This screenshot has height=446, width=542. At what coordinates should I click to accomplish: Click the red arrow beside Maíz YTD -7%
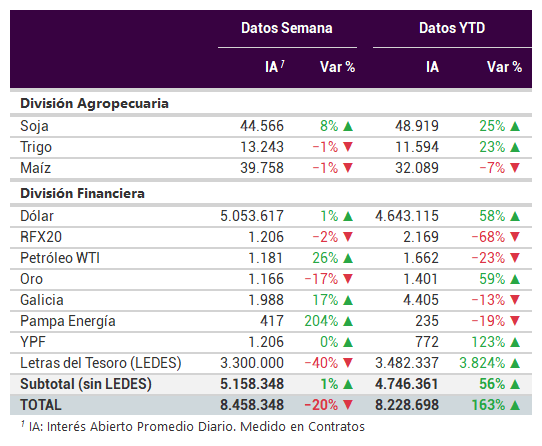[515, 168]
